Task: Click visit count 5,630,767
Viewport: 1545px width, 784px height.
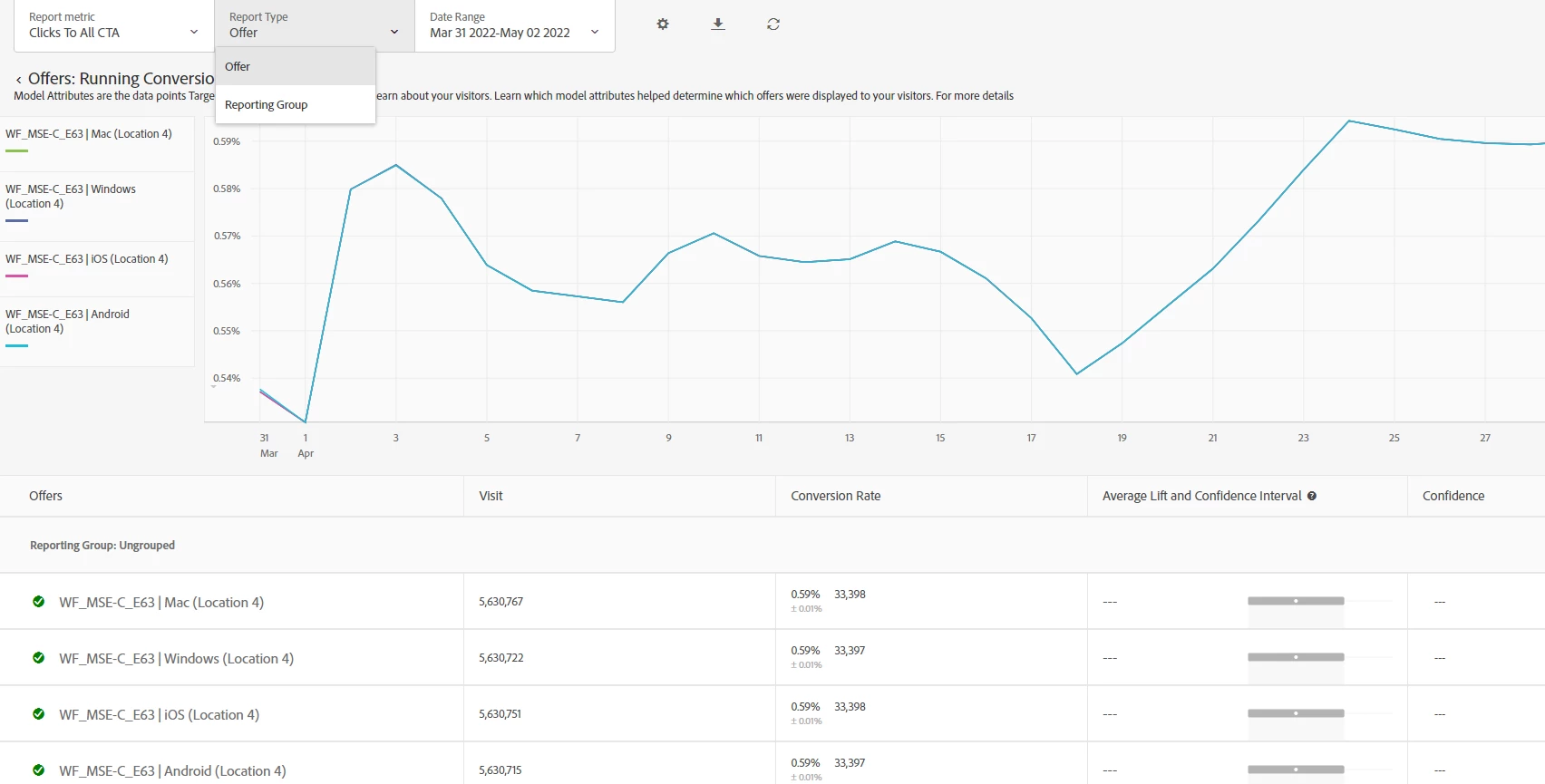Action: [x=500, y=602]
